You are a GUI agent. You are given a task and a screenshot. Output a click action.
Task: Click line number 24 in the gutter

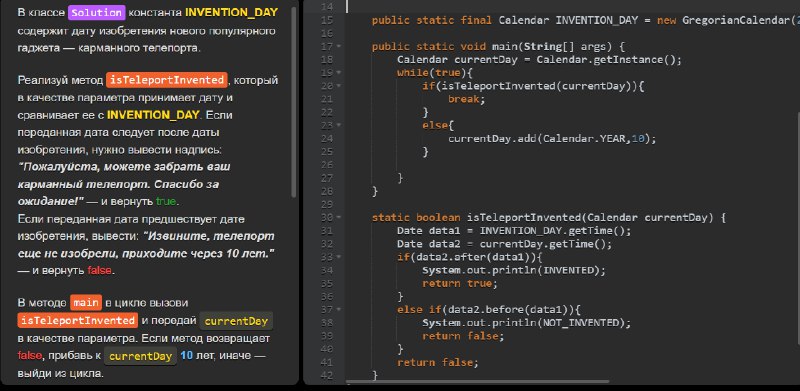point(327,138)
